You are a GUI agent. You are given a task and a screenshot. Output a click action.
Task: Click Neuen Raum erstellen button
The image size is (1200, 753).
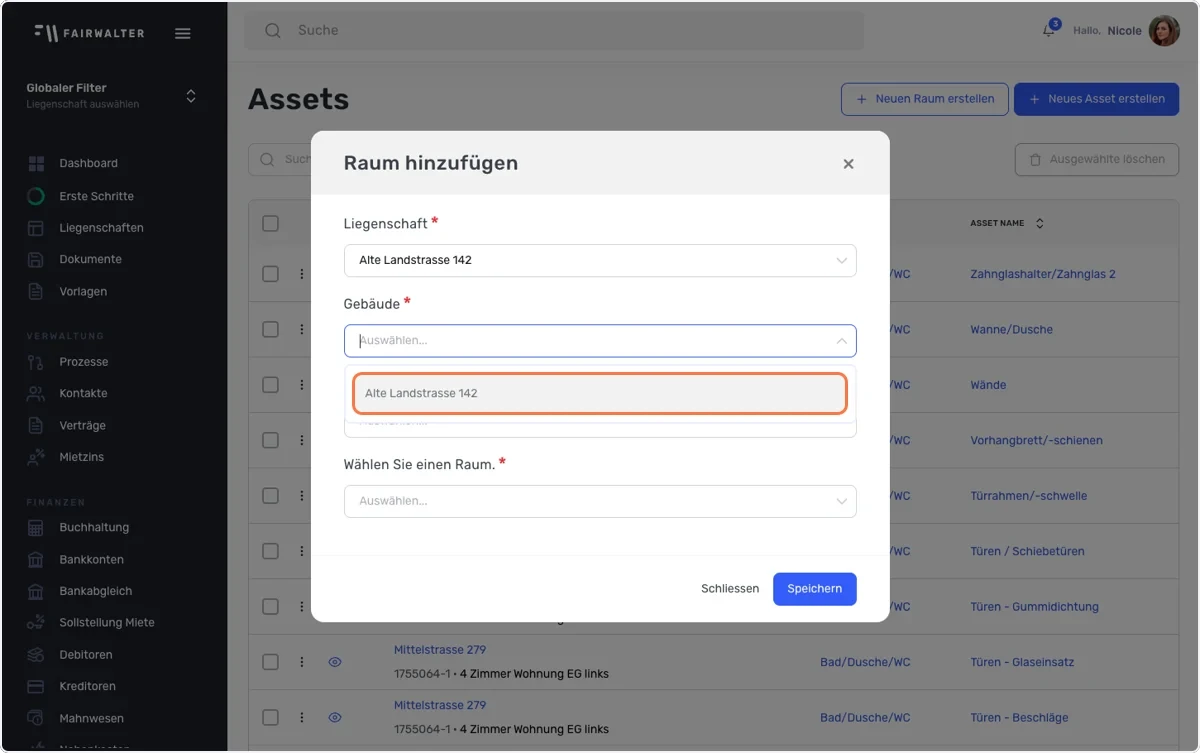(x=924, y=99)
